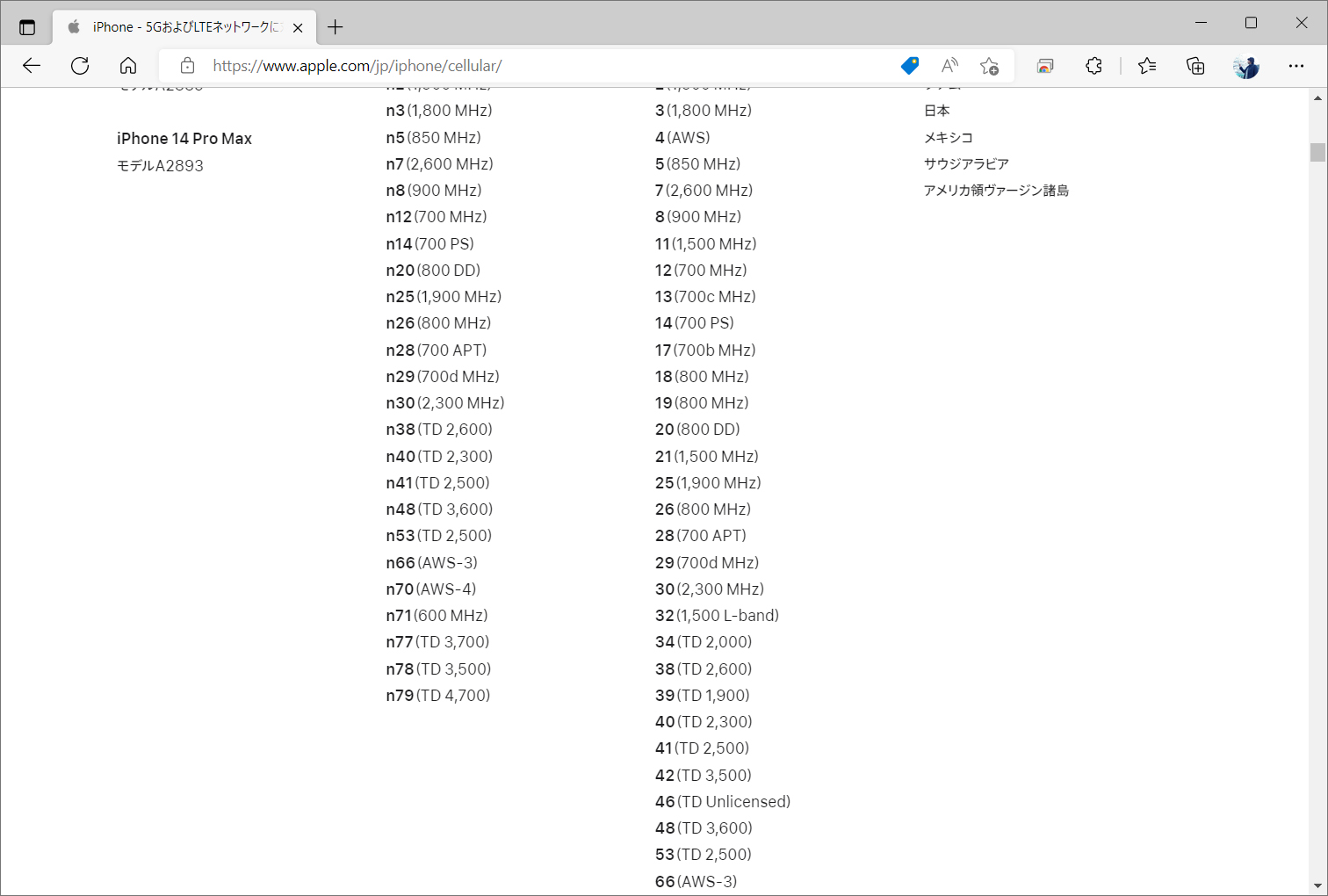View site information lock icon

[x=187, y=66]
